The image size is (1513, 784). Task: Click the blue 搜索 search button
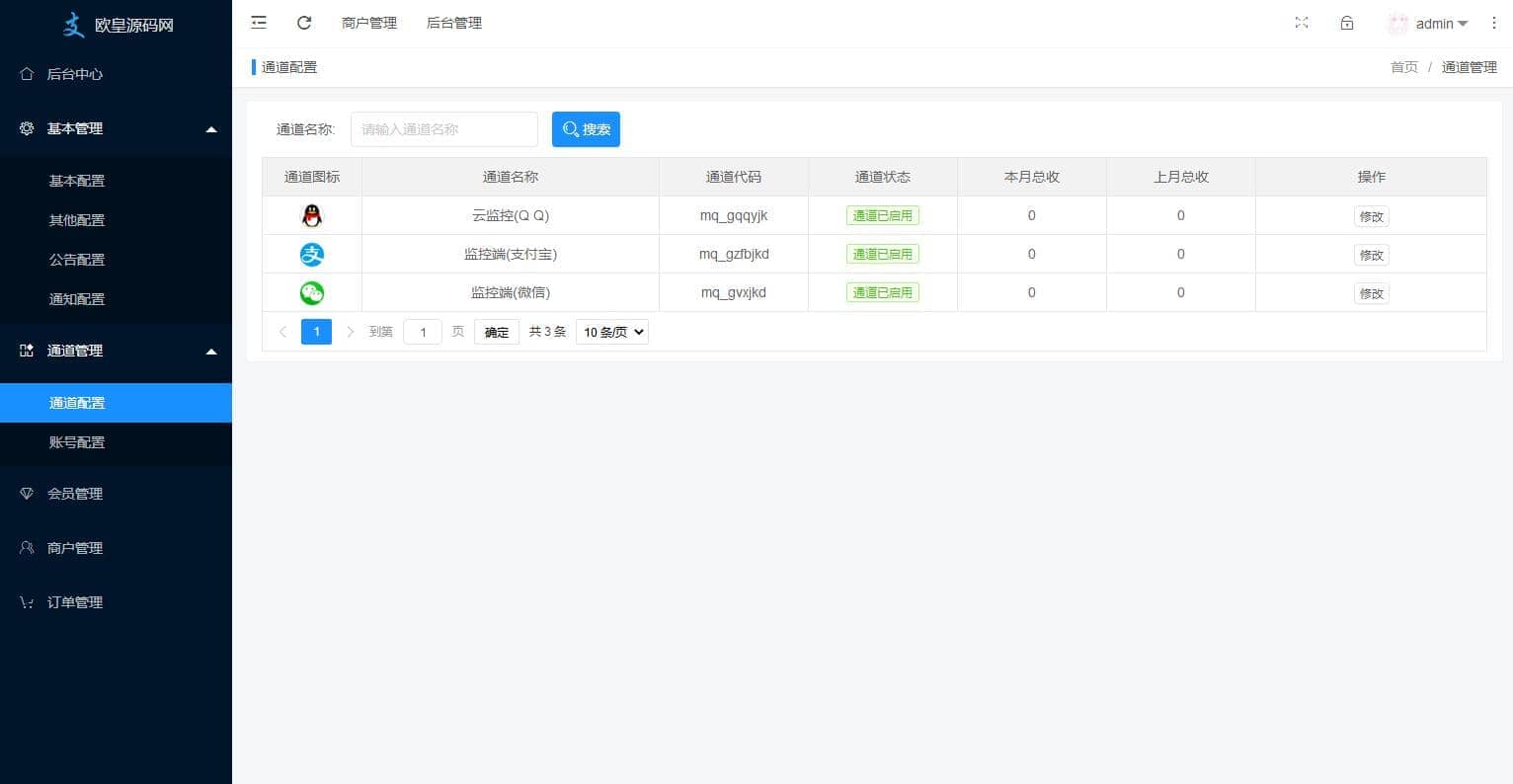click(x=586, y=129)
